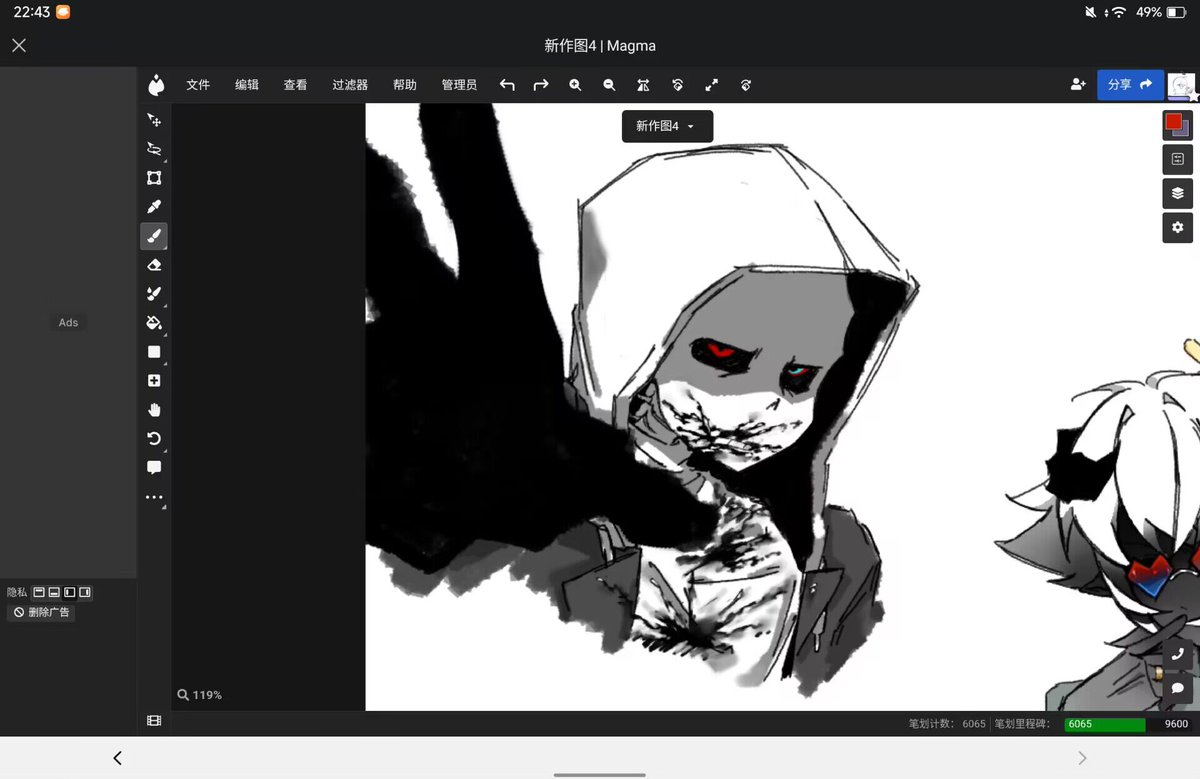Select the comment bubble tool

click(x=154, y=468)
